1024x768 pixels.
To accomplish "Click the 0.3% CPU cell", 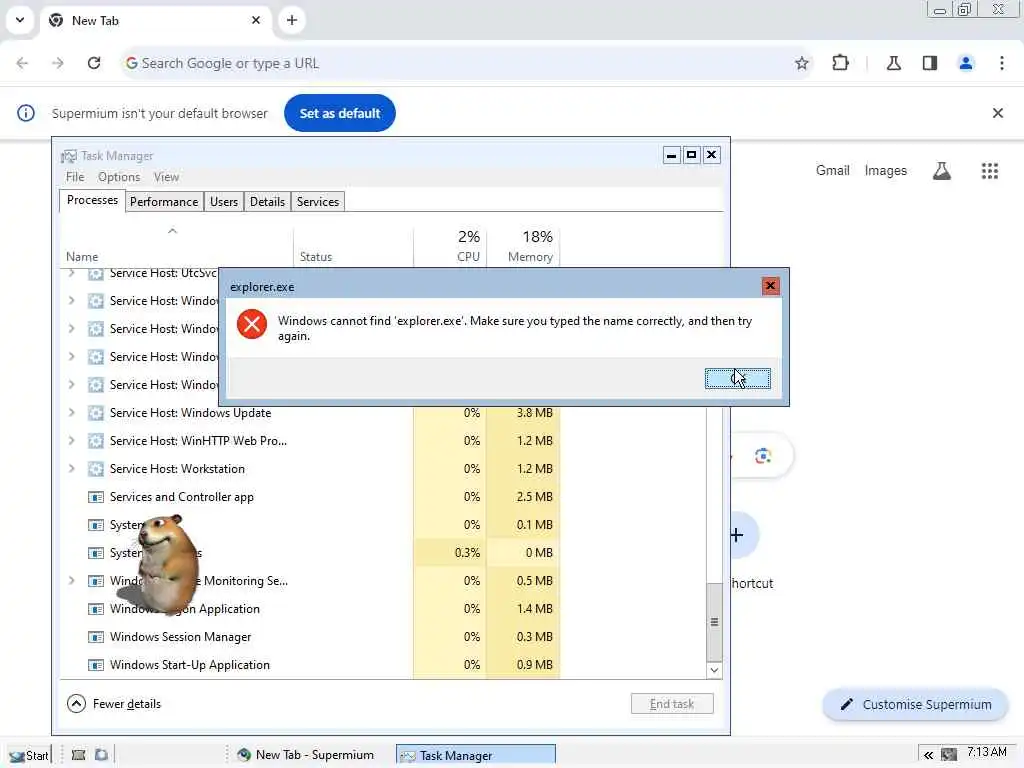I will (x=450, y=552).
